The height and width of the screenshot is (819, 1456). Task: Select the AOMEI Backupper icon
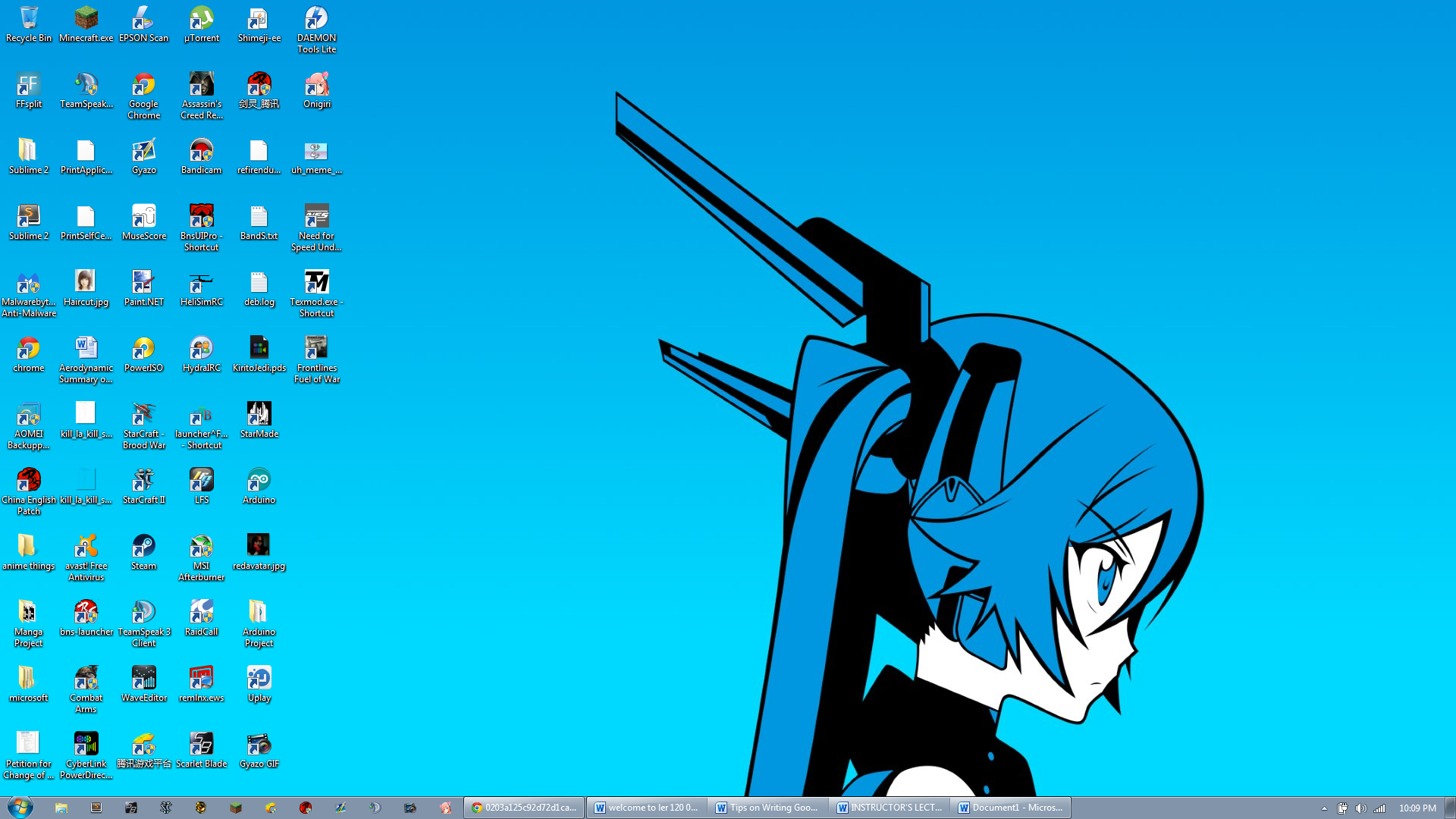29,425
